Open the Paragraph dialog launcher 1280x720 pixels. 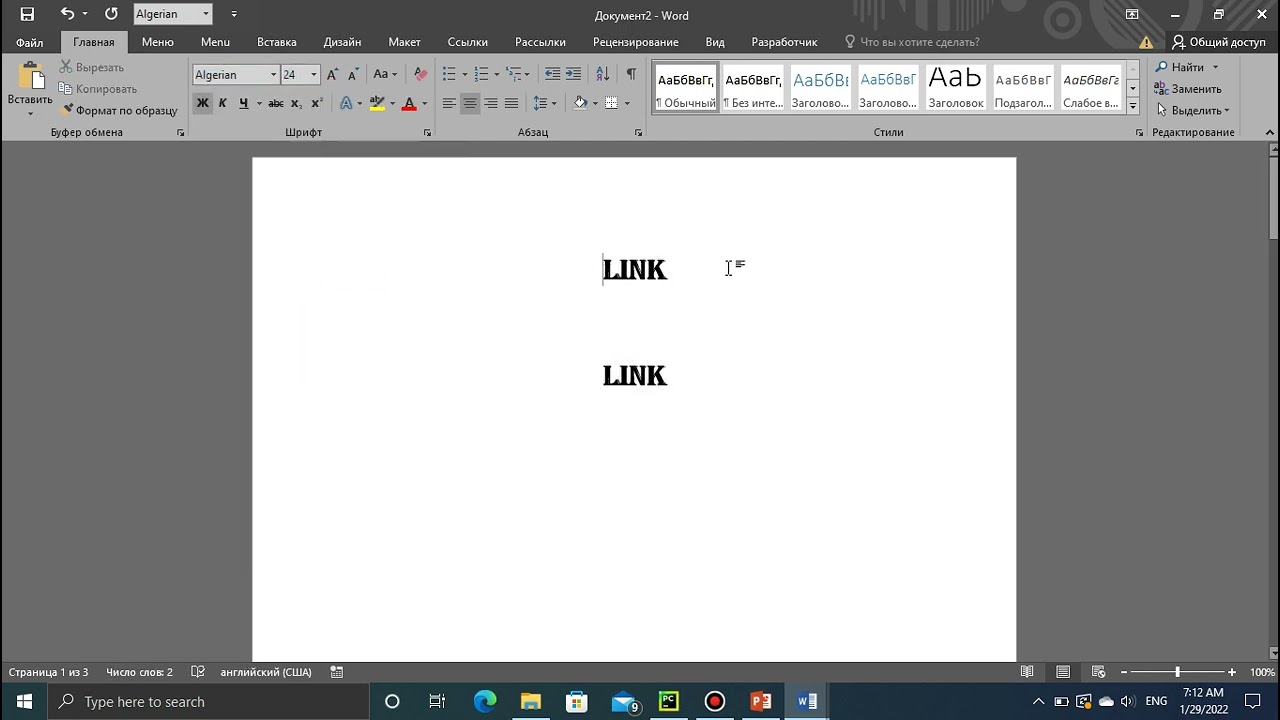click(638, 132)
